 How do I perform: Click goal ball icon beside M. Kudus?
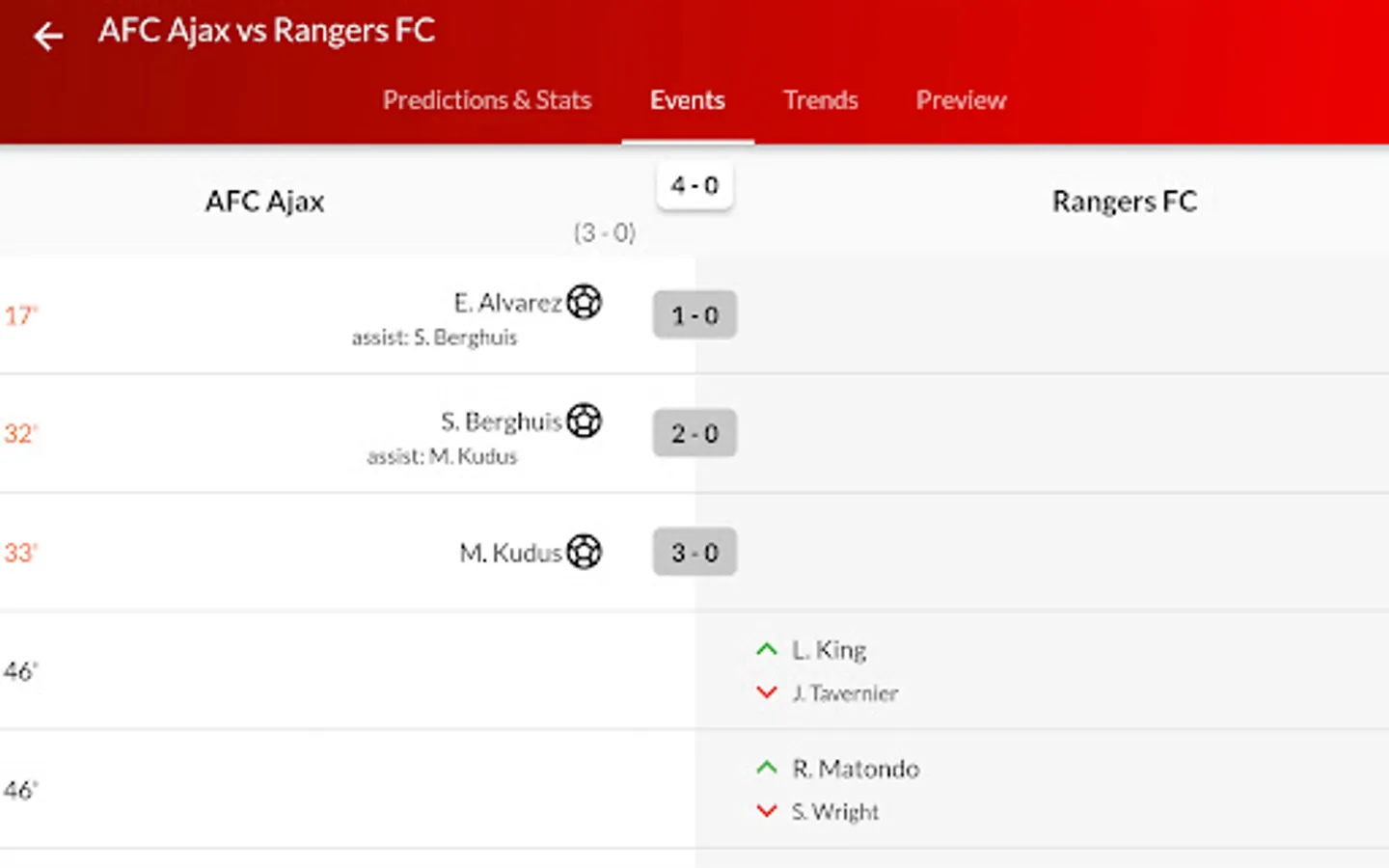[584, 552]
